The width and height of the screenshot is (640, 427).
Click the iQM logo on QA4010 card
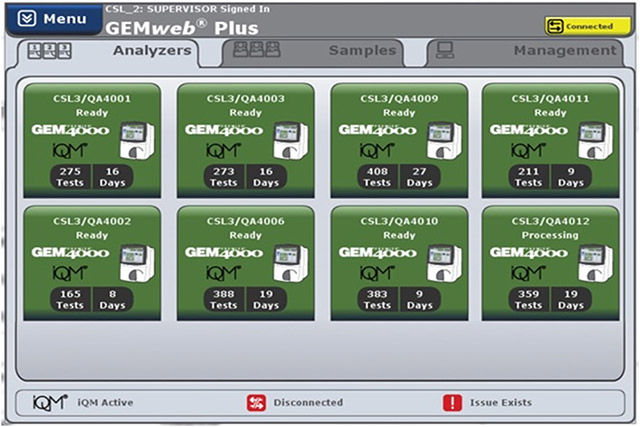pyautogui.click(x=377, y=273)
